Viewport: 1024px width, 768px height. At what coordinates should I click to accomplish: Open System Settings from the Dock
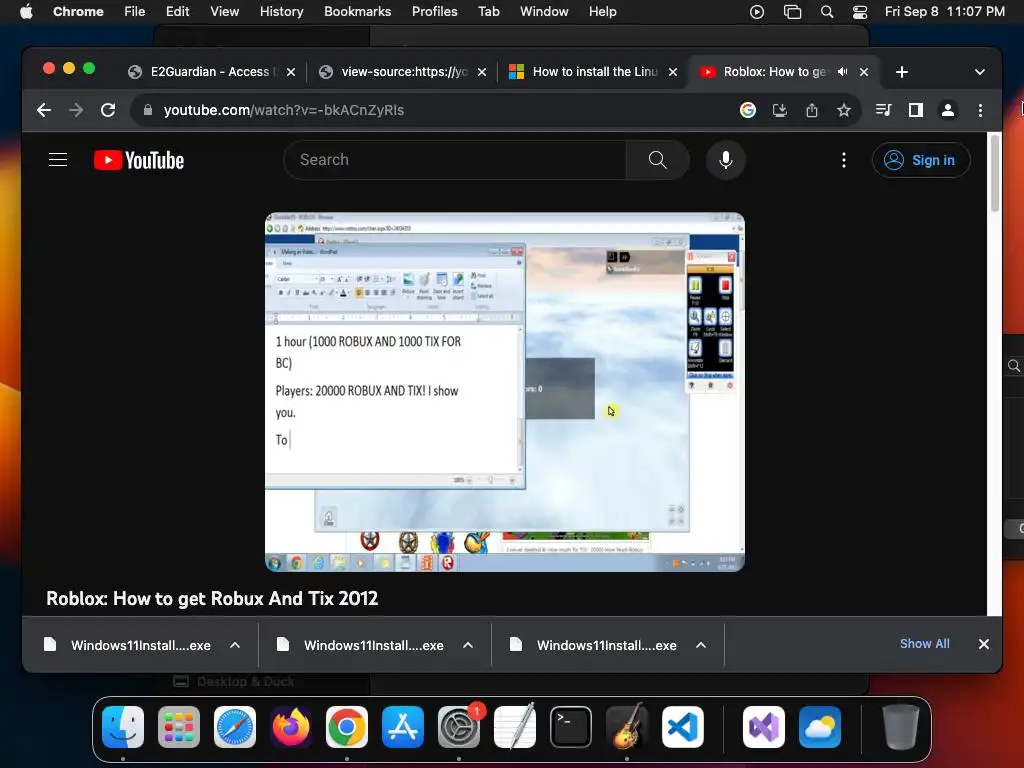click(x=458, y=727)
